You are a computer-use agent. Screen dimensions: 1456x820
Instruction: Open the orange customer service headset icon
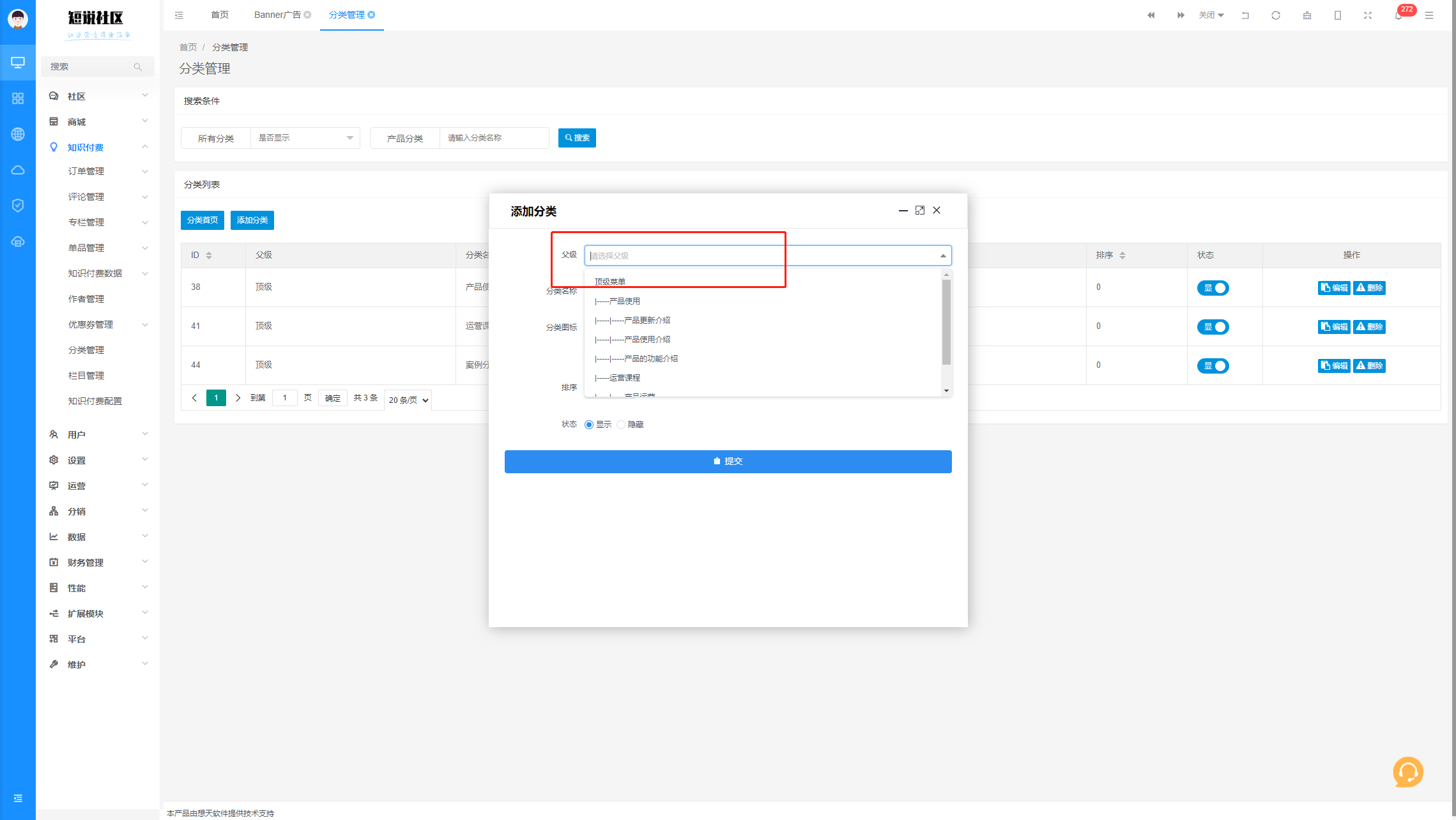1408,772
